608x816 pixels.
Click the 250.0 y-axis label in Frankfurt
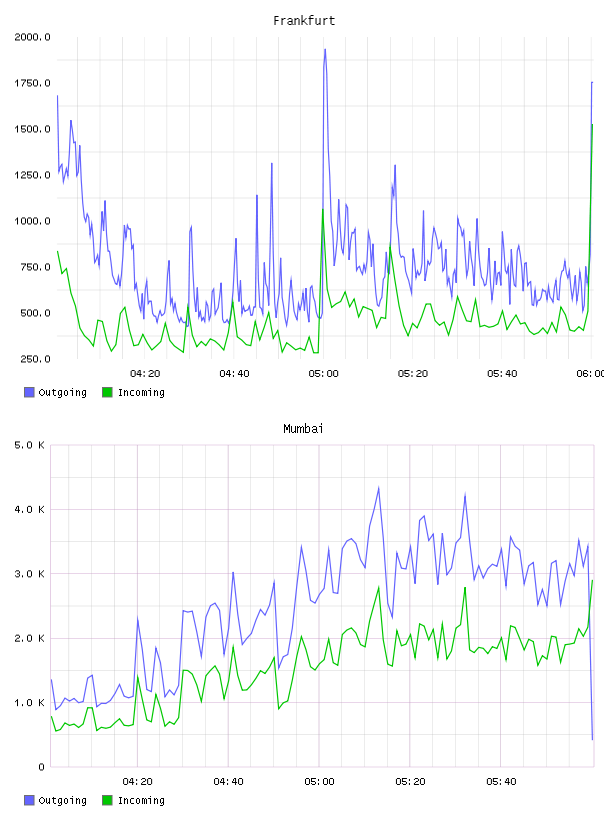35,359
